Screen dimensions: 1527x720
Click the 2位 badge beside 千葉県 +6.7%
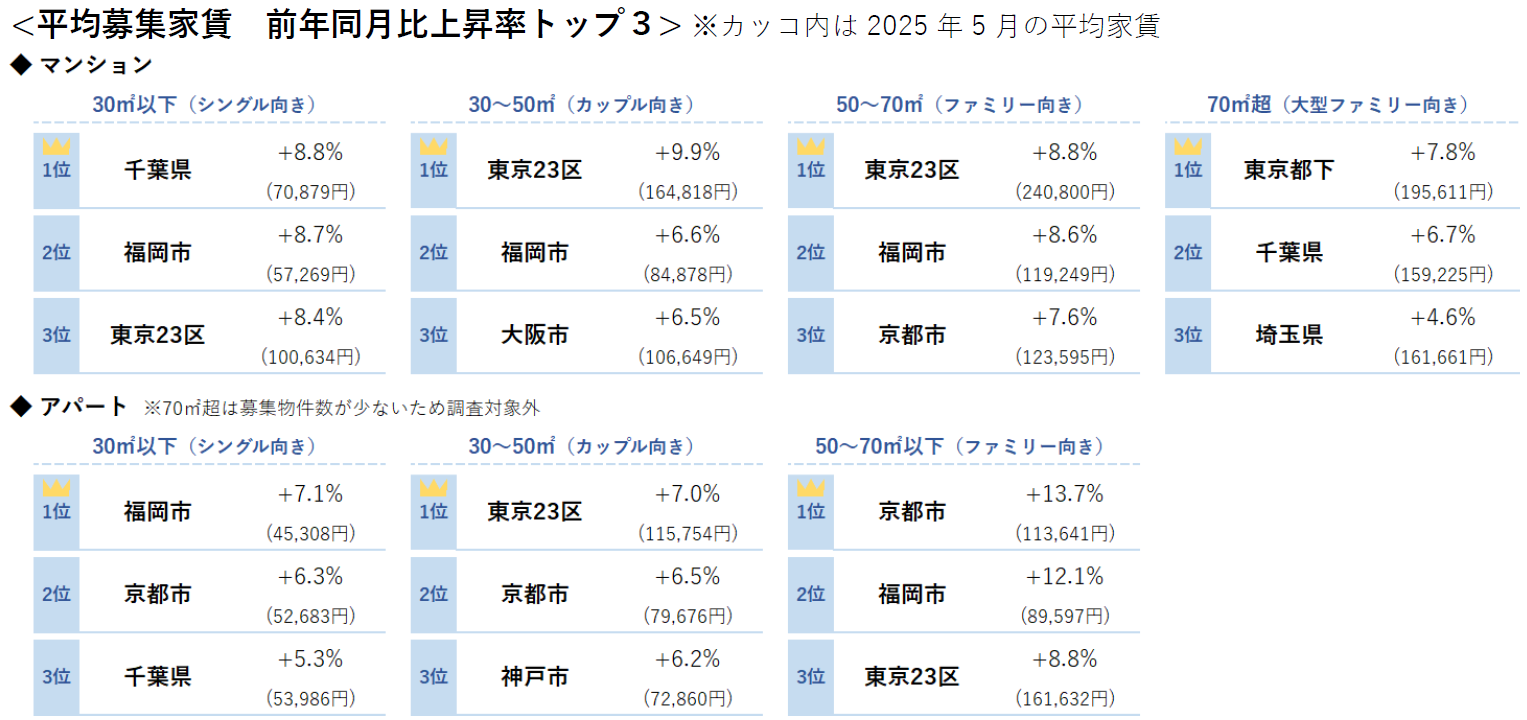point(1187,253)
